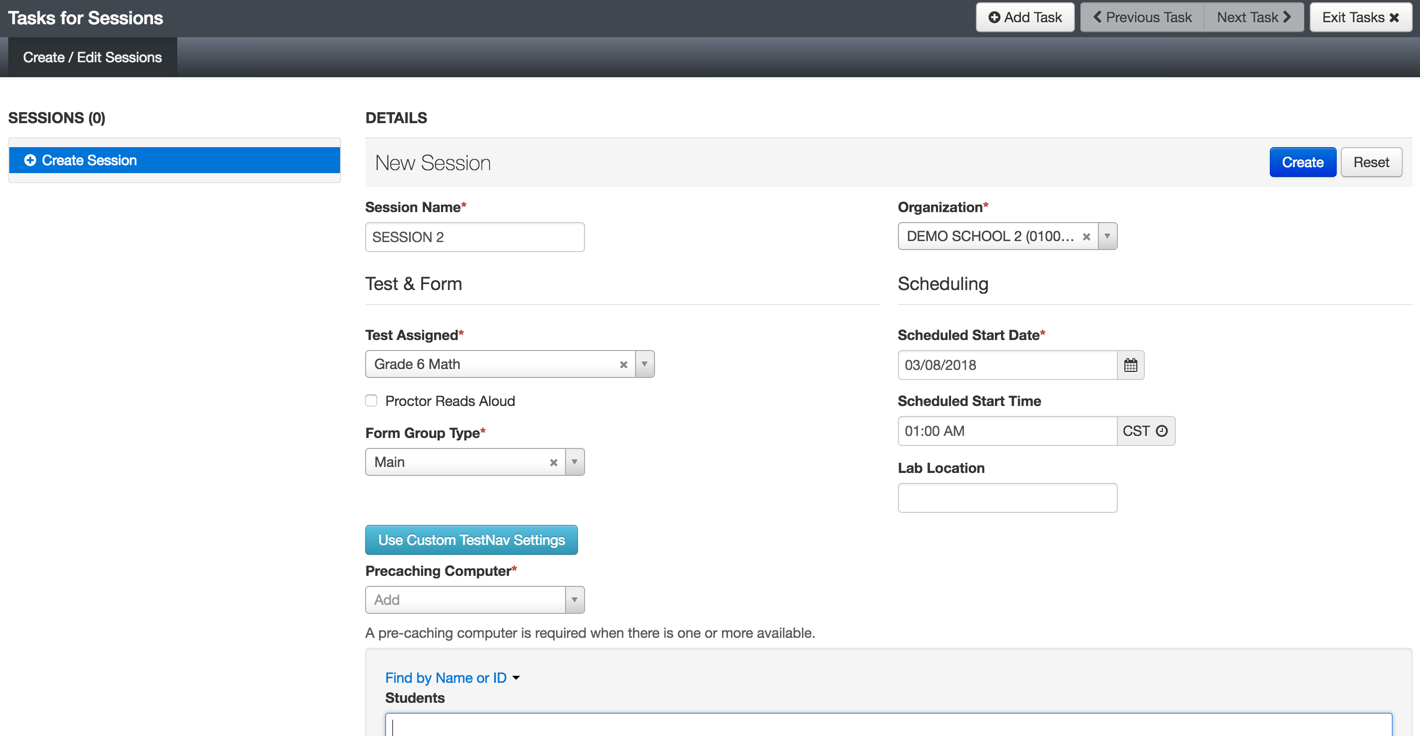Expand the Organization dropdown arrow
This screenshot has height=736, width=1420.
tap(1107, 236)
